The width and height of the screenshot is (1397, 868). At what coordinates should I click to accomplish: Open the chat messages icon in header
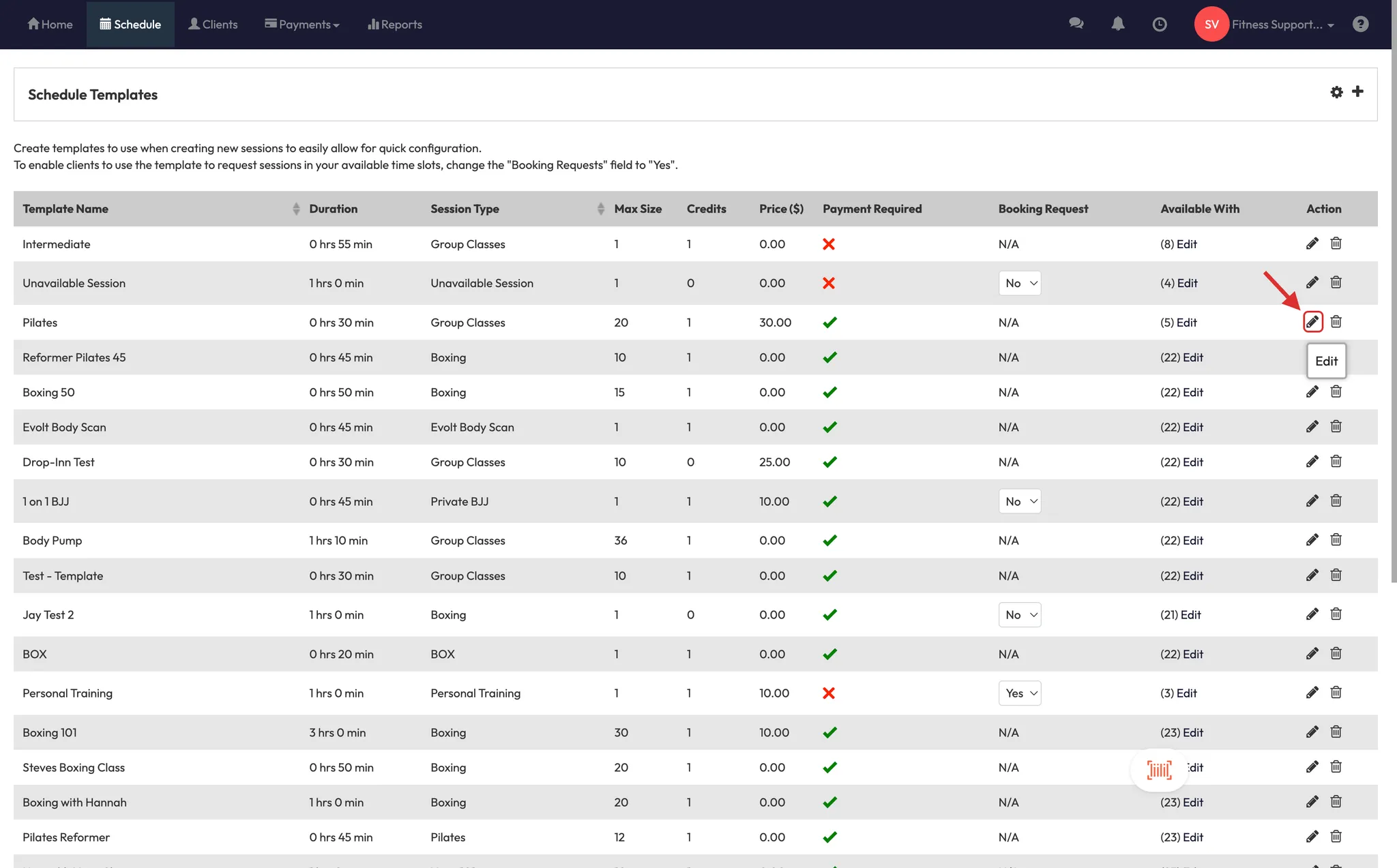click(x=1076, y=24)
